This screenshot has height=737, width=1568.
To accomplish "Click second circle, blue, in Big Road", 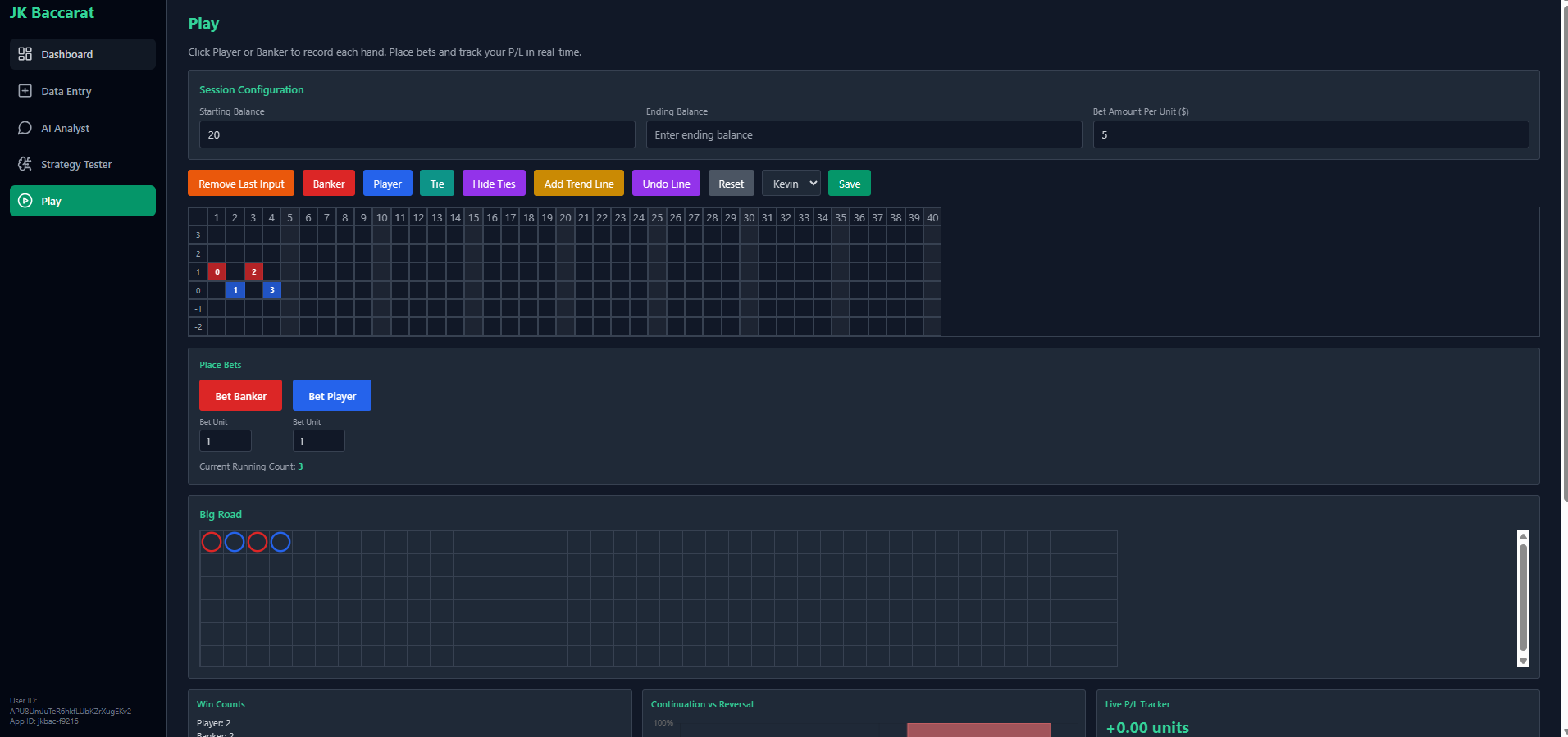I will coord(235,542).
